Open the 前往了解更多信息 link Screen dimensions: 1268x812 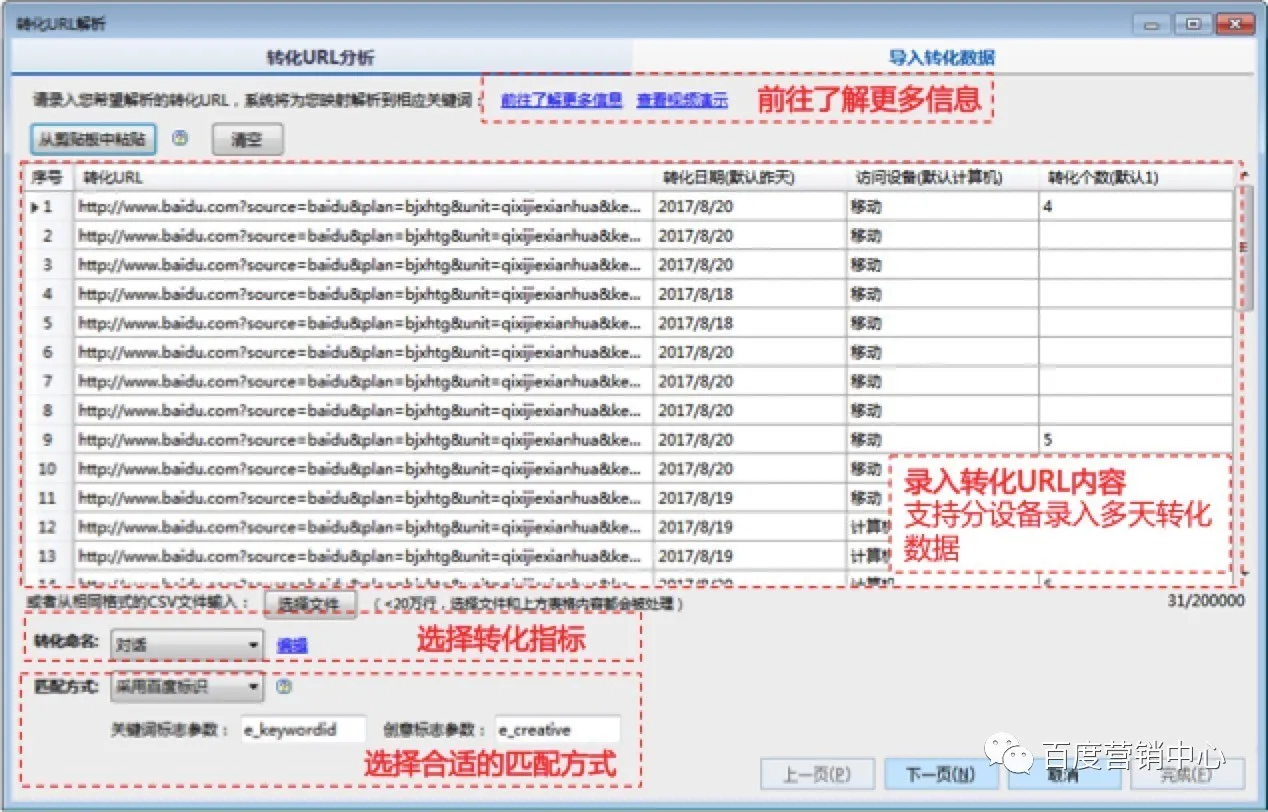point(561,100)
